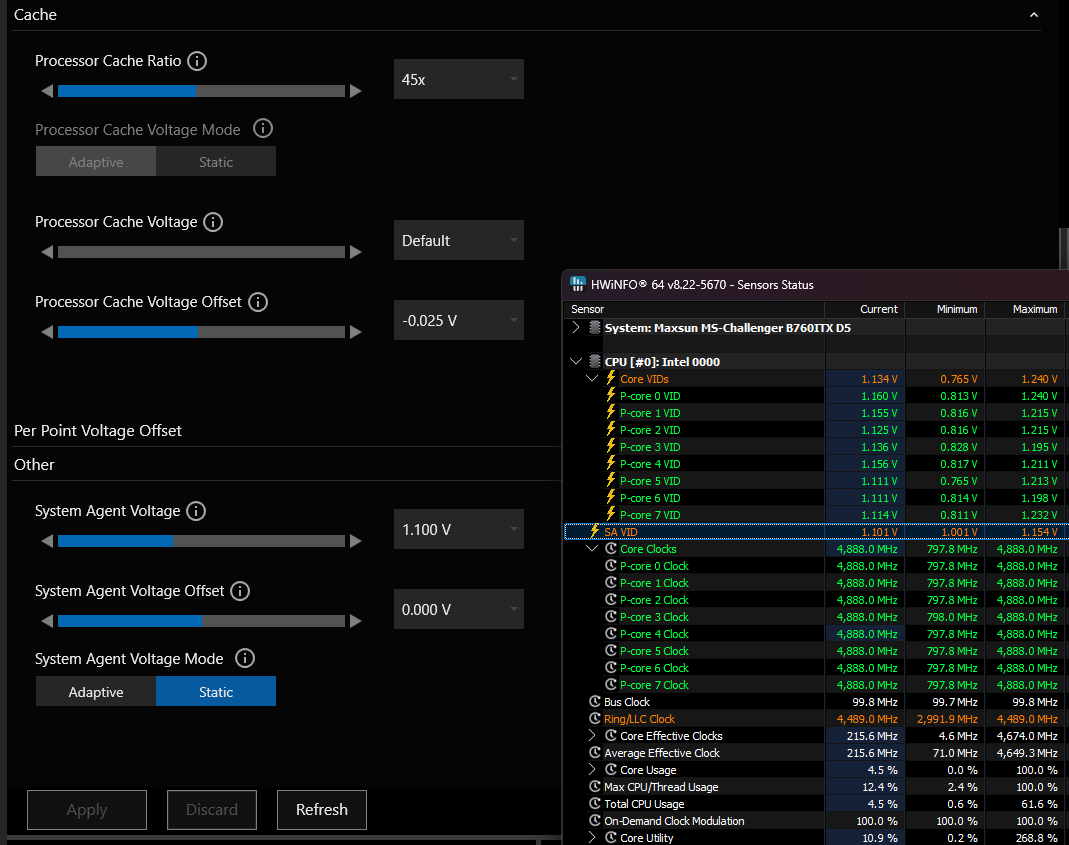Select the Max CPU/Thread Usage row
Image resolution: width=1069 pixels, height=845 pixels.
[x=816, y=787]
